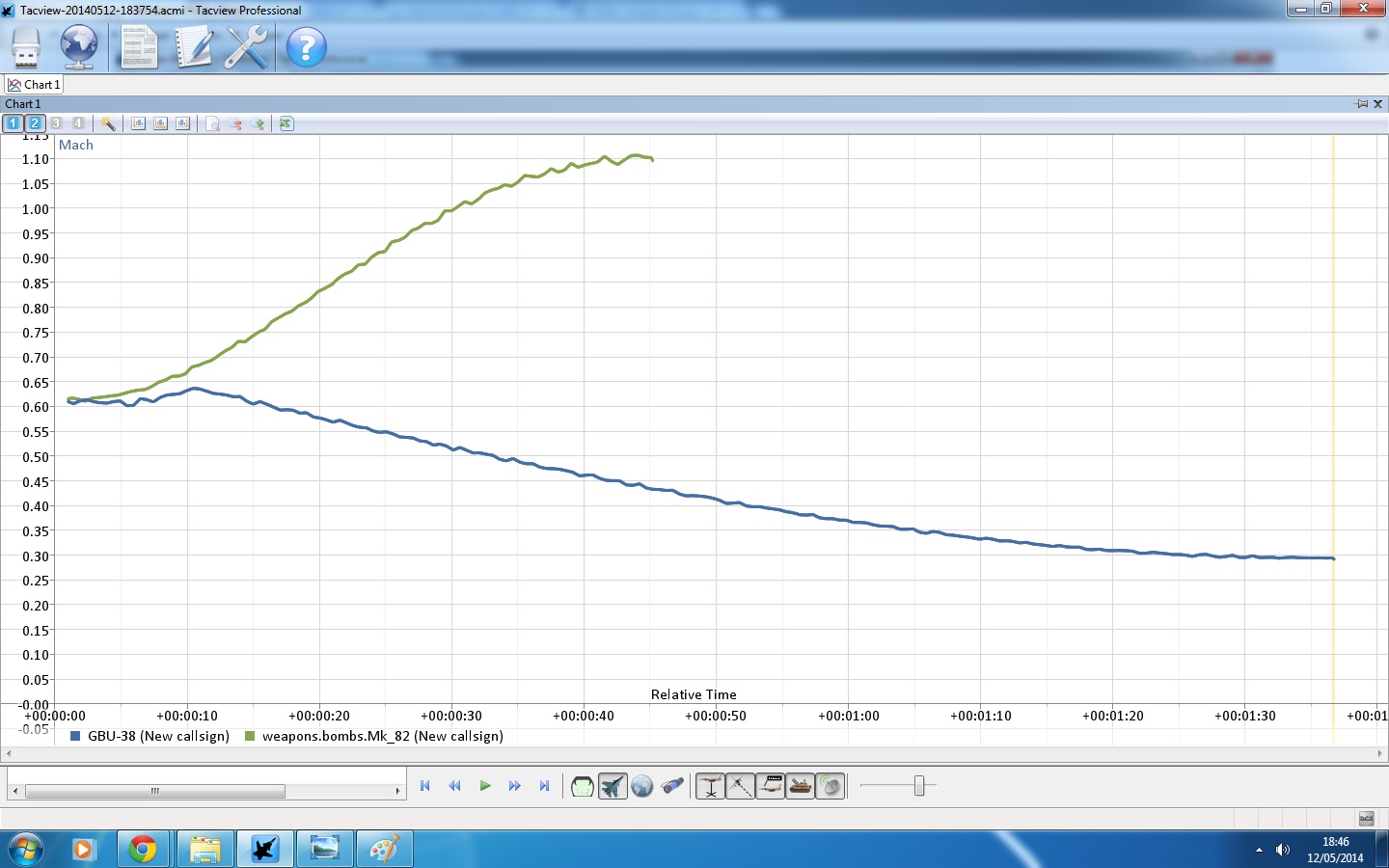Click the timeline scrollbar thumb

(x=155, y=791)
